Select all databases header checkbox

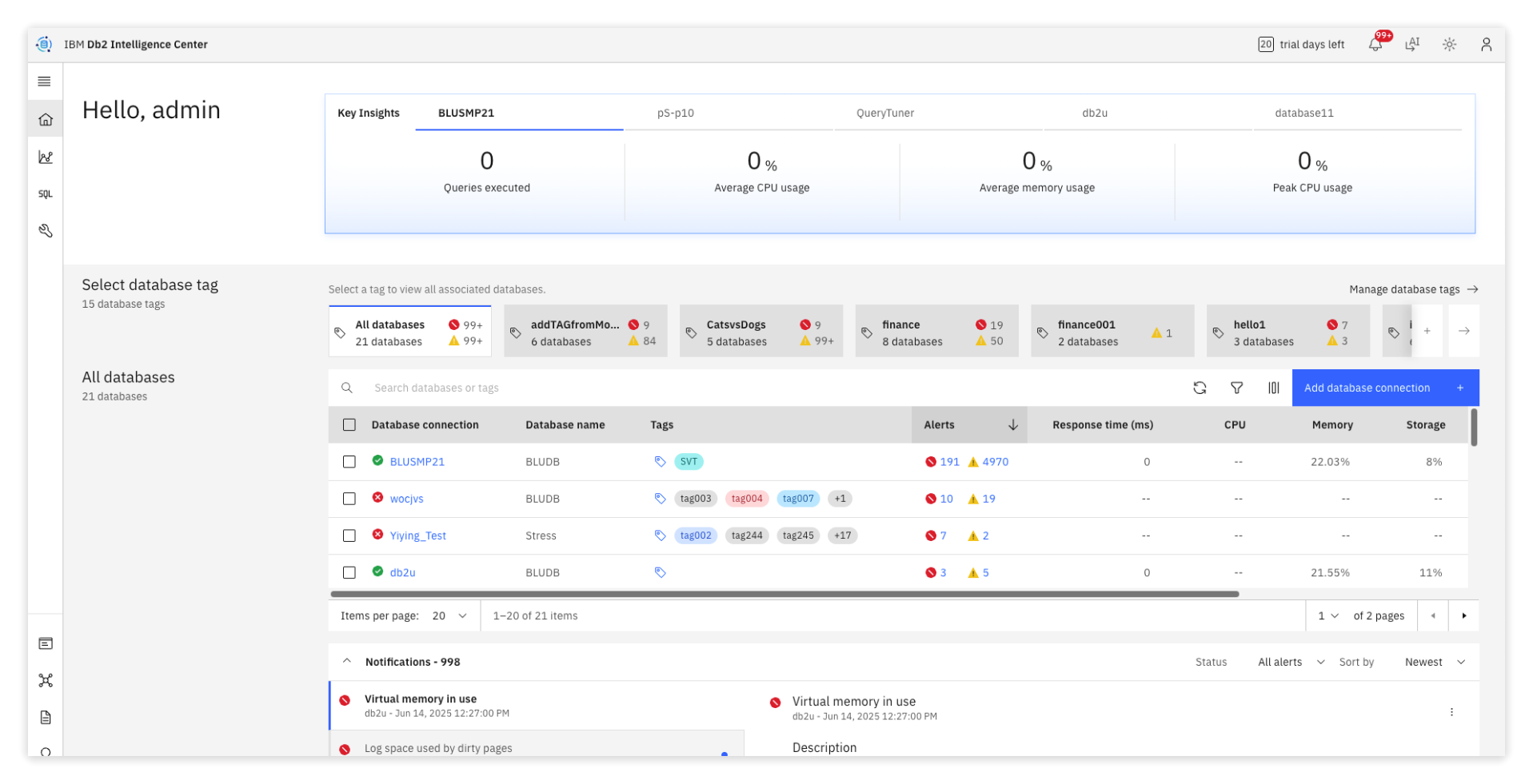point(349,424)
